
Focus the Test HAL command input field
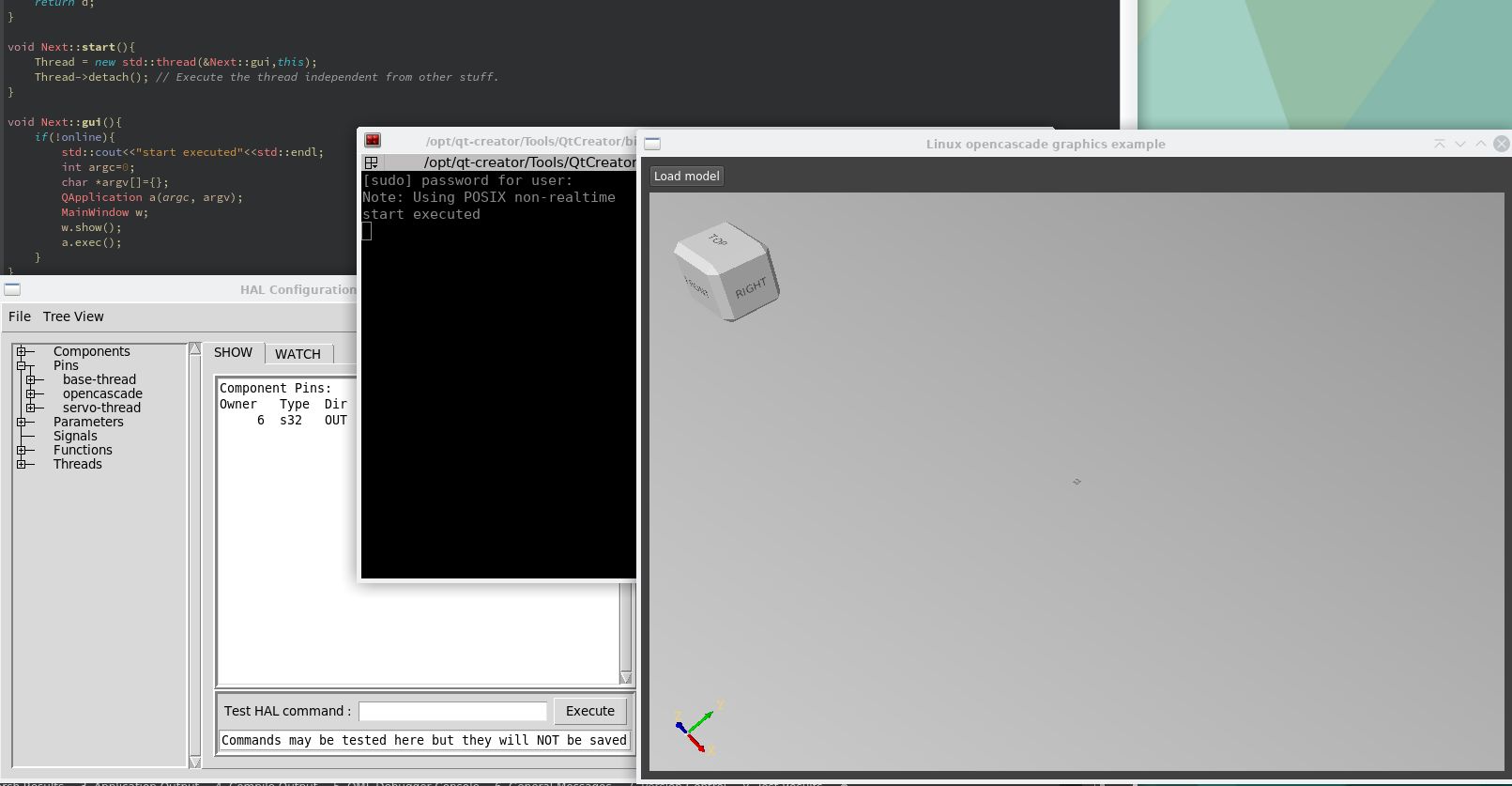[x=452, y=712]
